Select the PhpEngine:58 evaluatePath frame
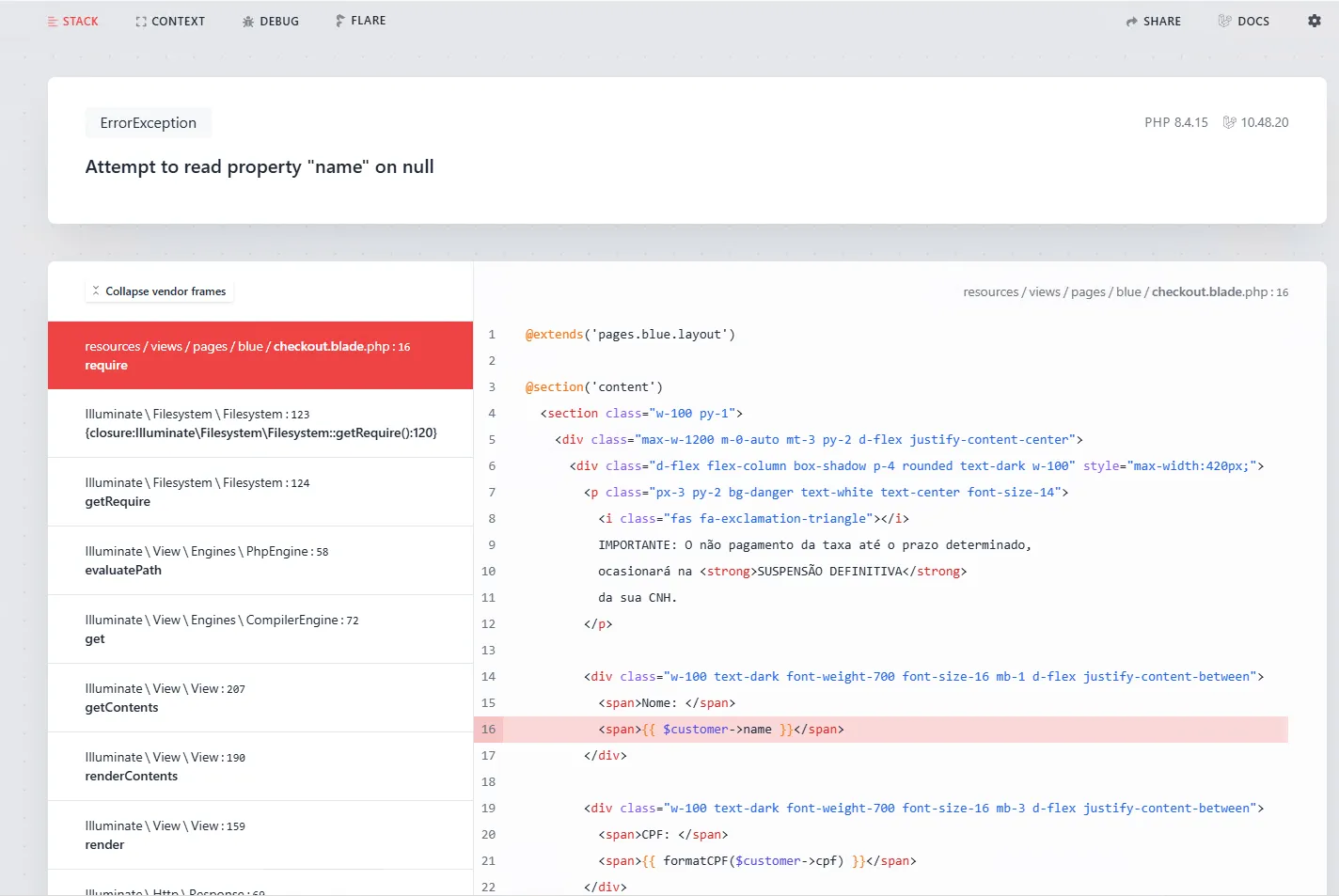The height and width of the screenshot is (896, 1339). (x=260, y=560)
